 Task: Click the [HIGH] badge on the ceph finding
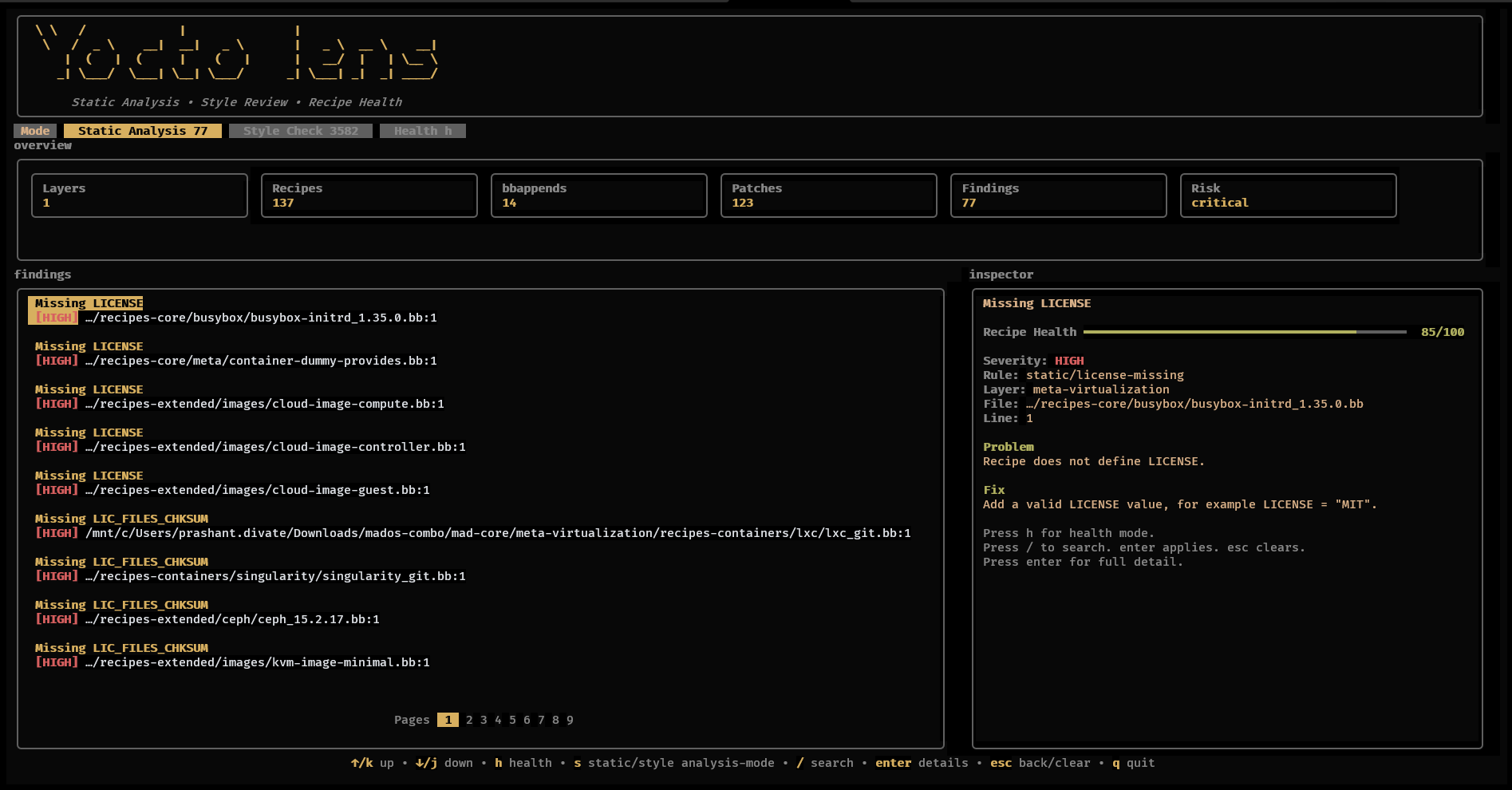(57, 619)
